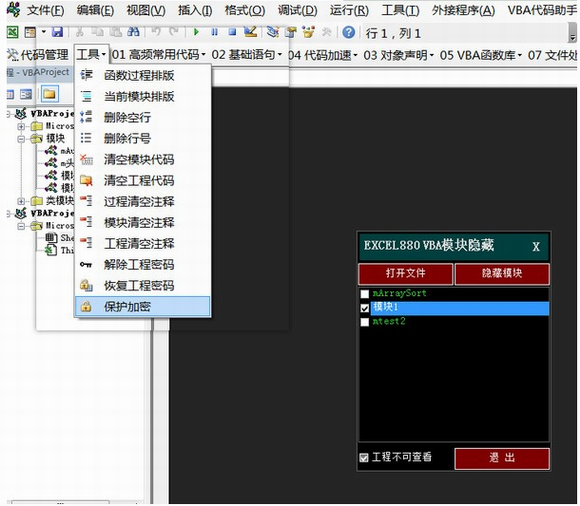Open the 运行(R) menu
The image size is (580, 506).
[x=349, y=10]
